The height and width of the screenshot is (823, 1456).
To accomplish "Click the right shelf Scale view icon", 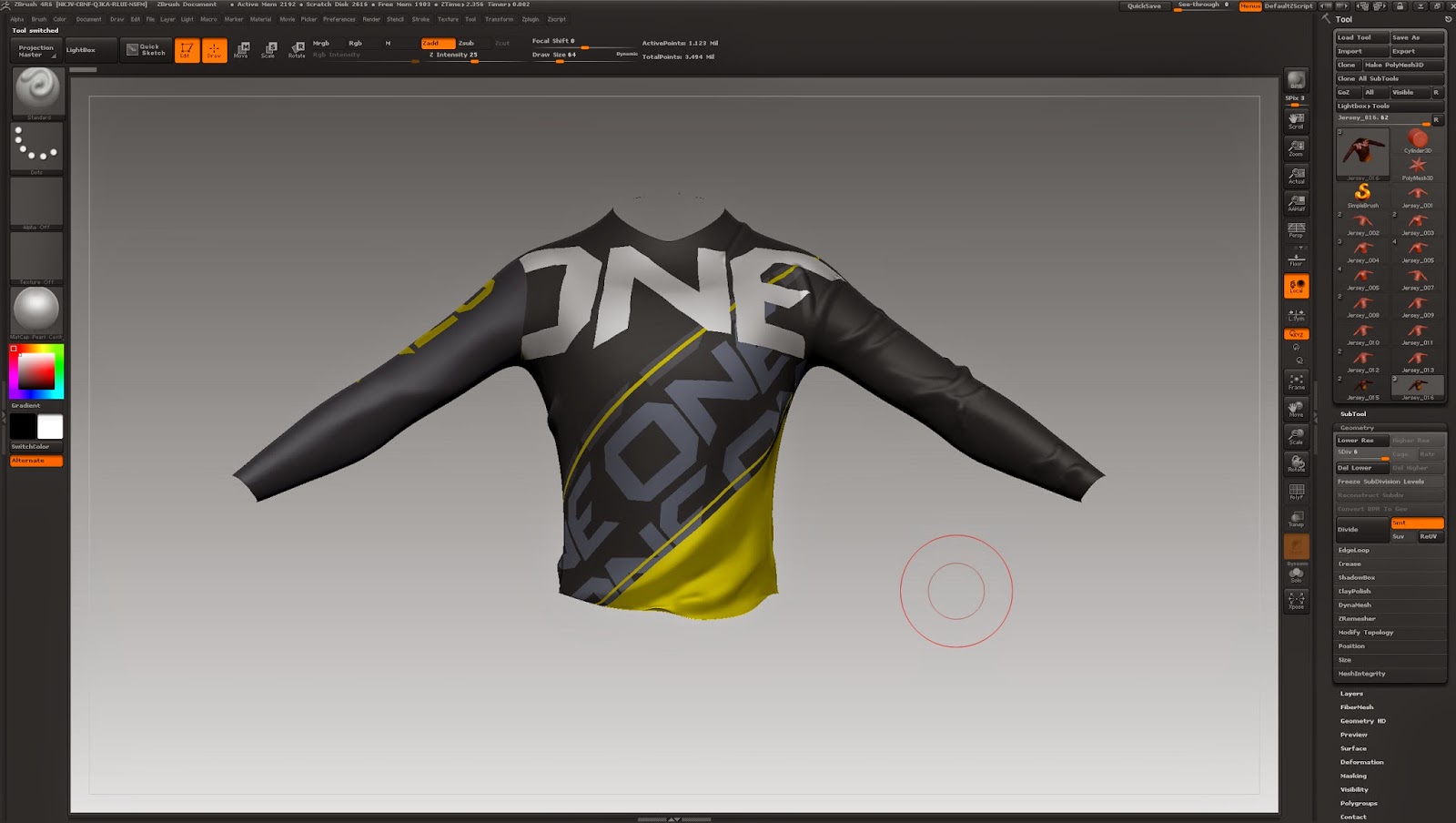I will [1296, 436].
